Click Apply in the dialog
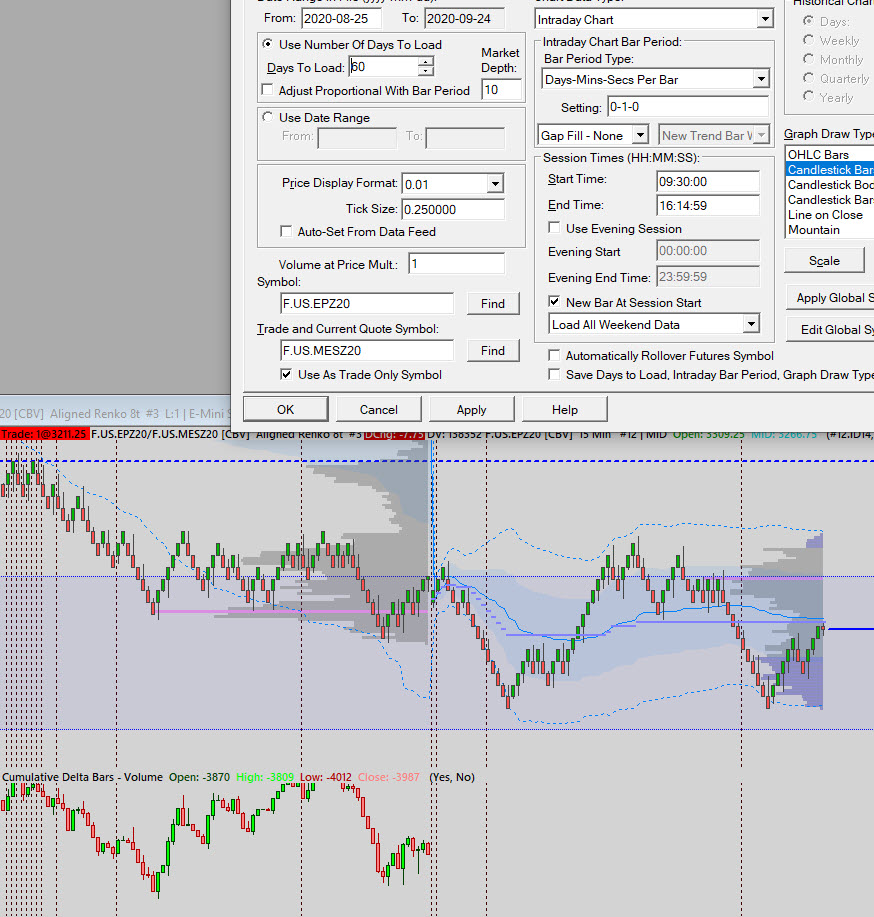This screenshot has width=874, height=917. tap(471, 409)
